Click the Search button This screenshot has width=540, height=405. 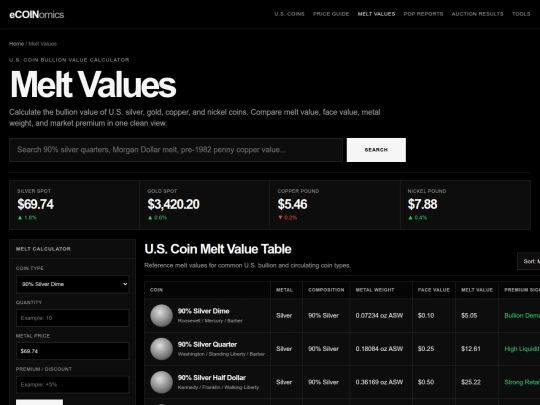click(376, 150)
